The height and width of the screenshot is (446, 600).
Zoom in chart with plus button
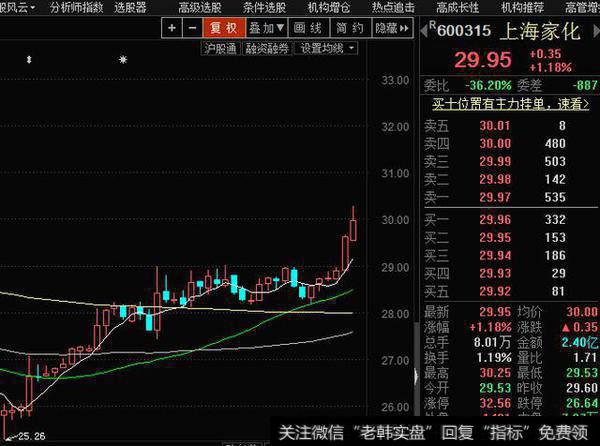click(172, 28)
